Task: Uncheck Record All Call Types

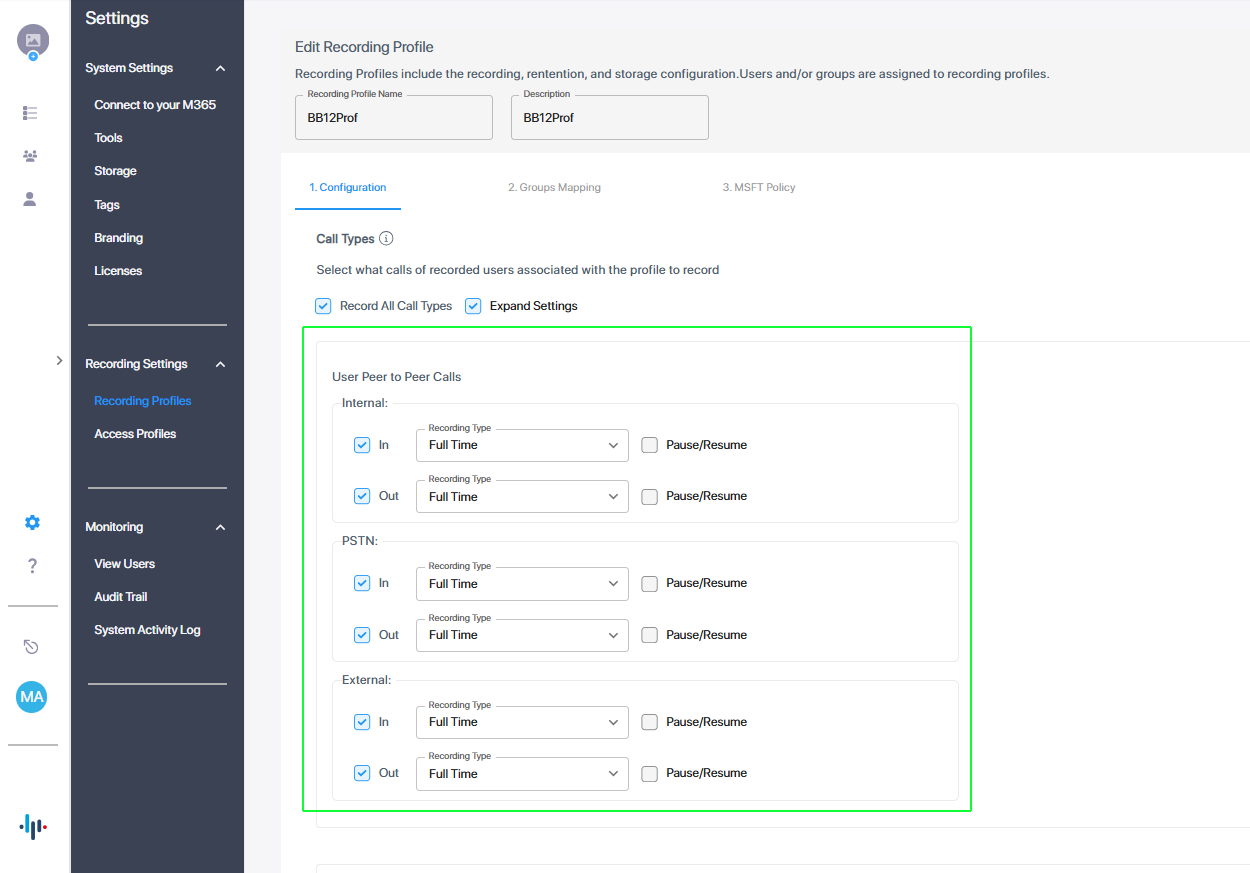Action: point(323,306)
